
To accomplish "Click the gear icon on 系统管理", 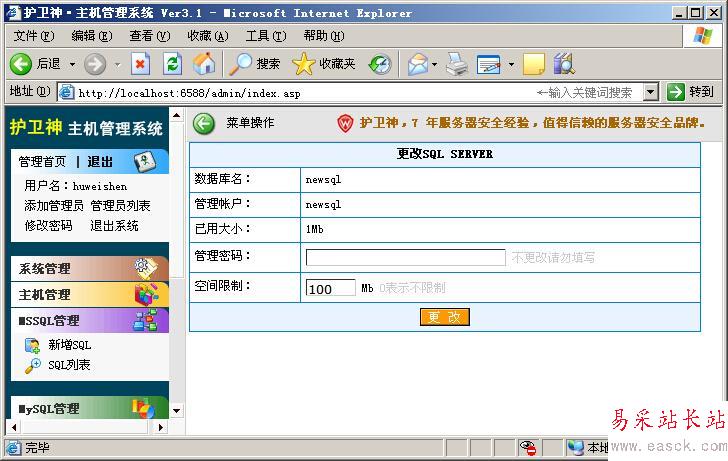I will pyautogui.click(x=146, y=268).
